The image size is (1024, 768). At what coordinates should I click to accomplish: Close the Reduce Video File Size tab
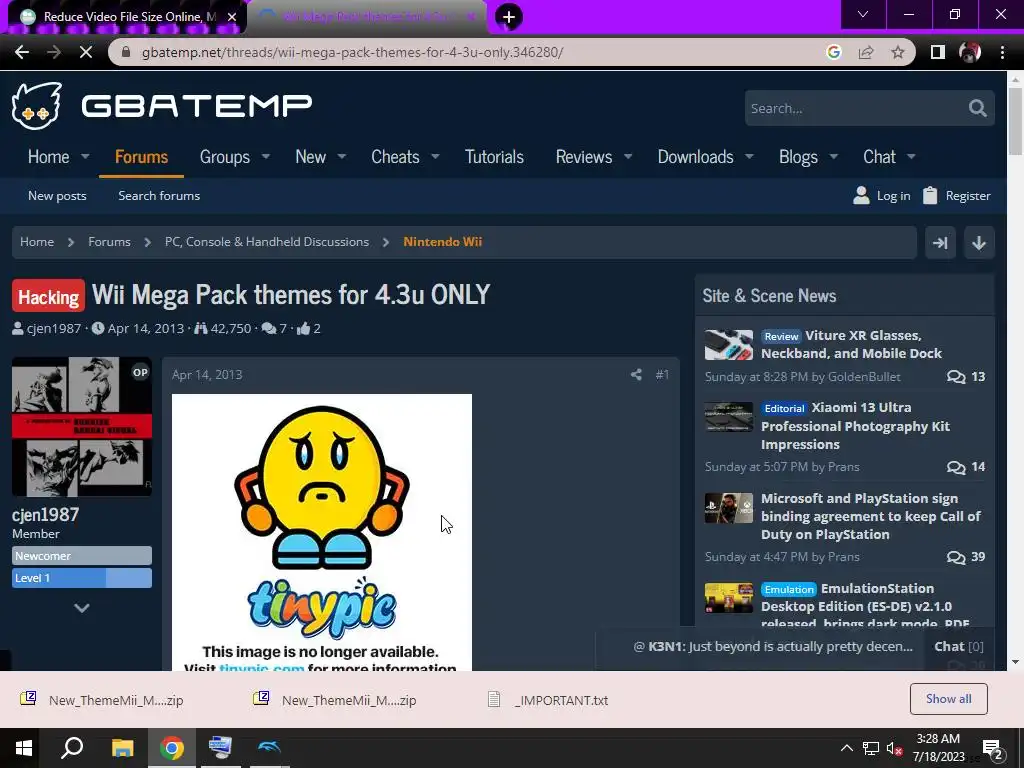[232, 17]
